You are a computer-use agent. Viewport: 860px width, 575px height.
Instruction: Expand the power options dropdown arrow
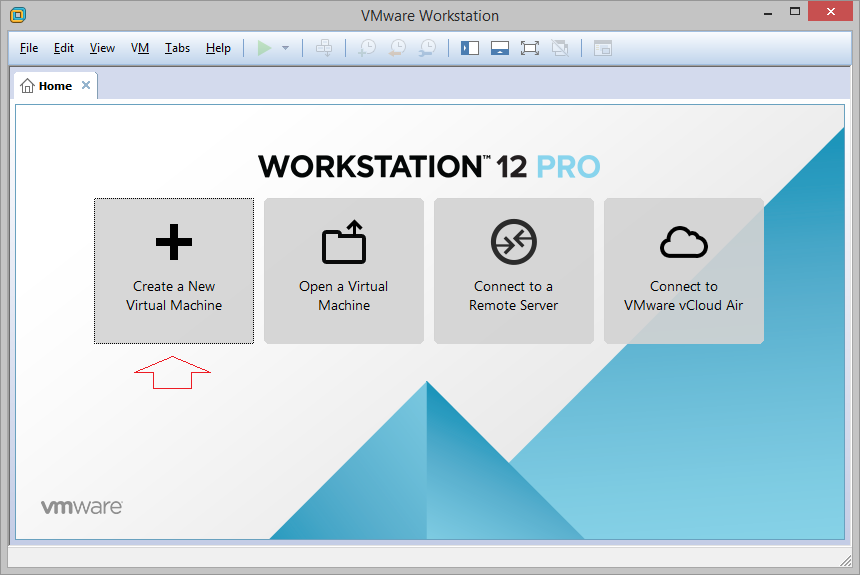(x=285, y=48)
